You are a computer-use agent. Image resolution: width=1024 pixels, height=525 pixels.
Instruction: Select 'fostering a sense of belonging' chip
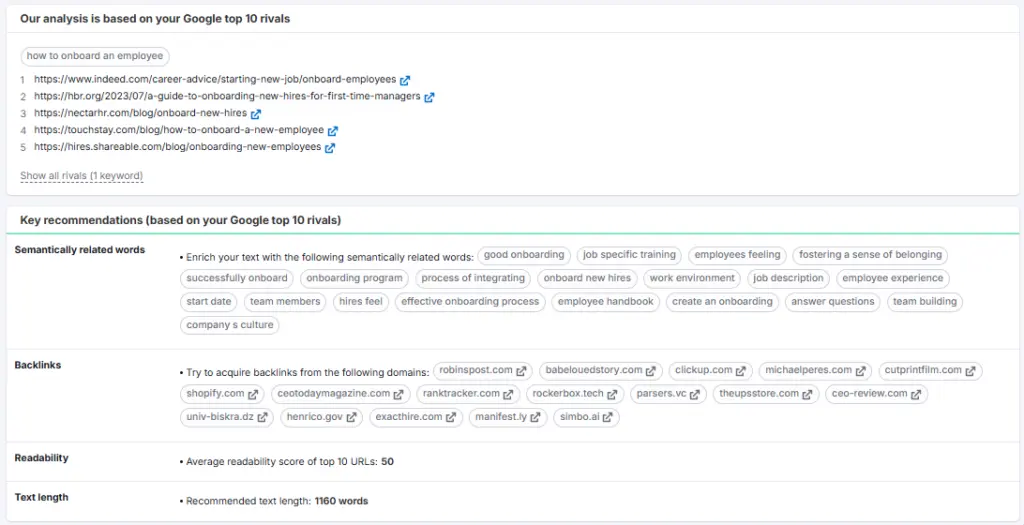(x=870, y=255)
